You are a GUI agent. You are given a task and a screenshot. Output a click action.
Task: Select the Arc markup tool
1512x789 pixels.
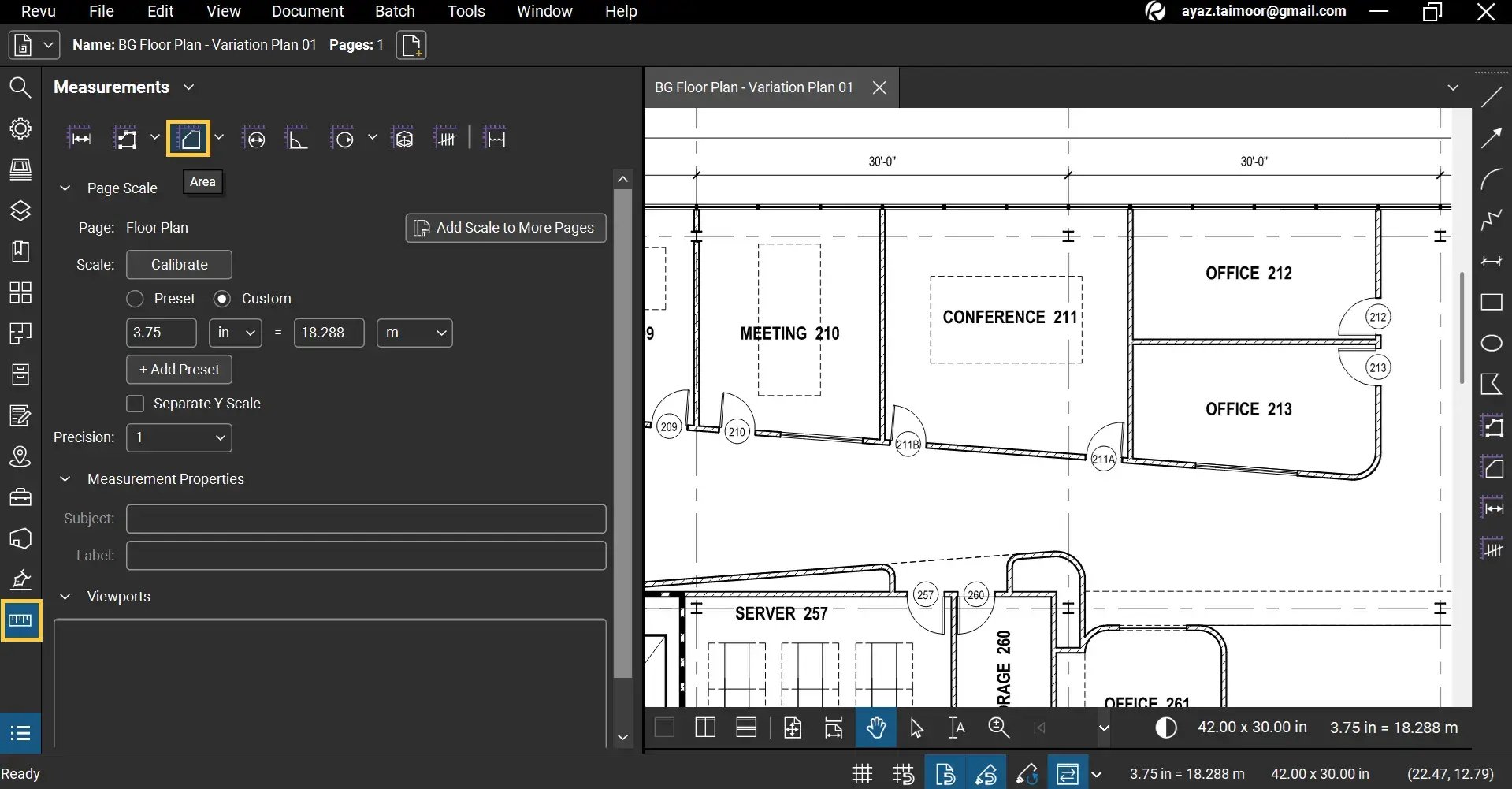[1492, 180]
